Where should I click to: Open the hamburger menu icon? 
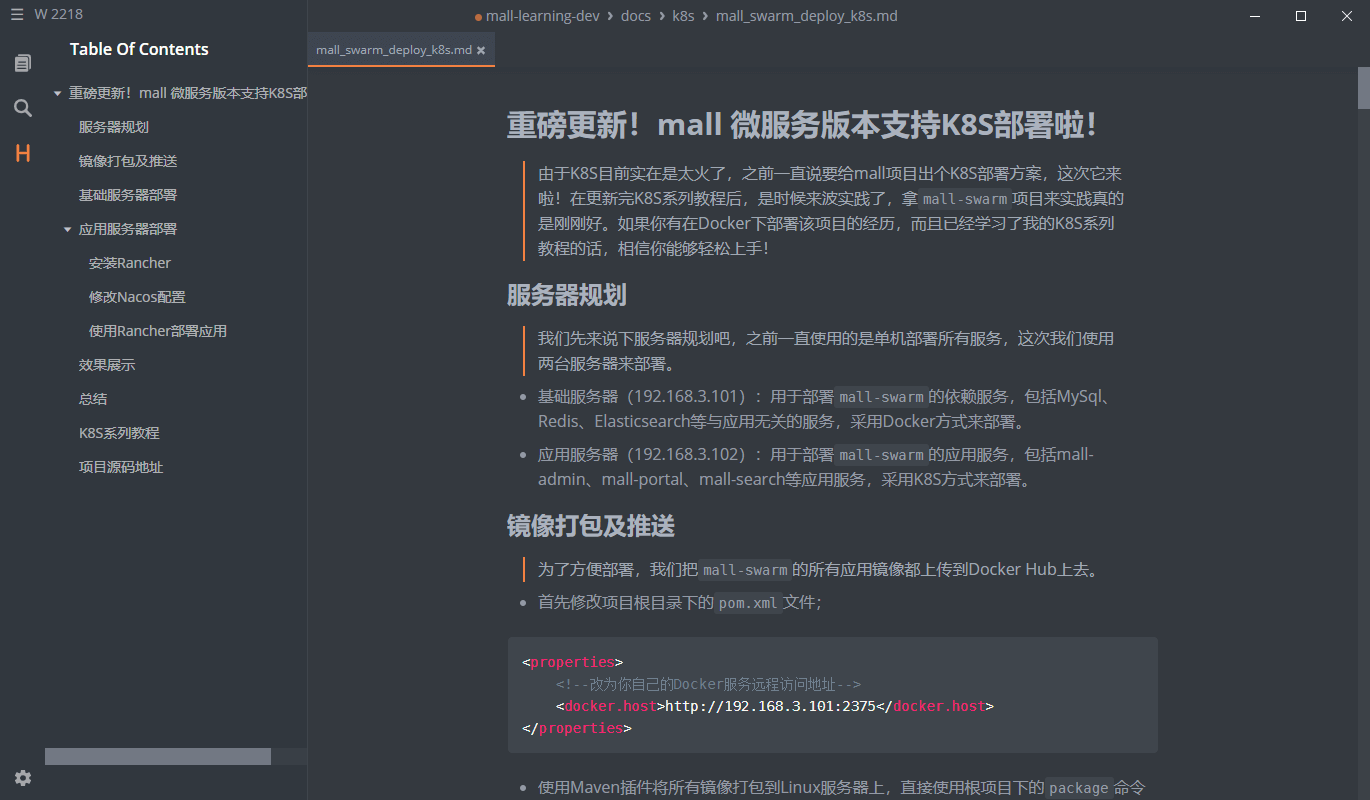pyautogui.click(x=17, y=16)
